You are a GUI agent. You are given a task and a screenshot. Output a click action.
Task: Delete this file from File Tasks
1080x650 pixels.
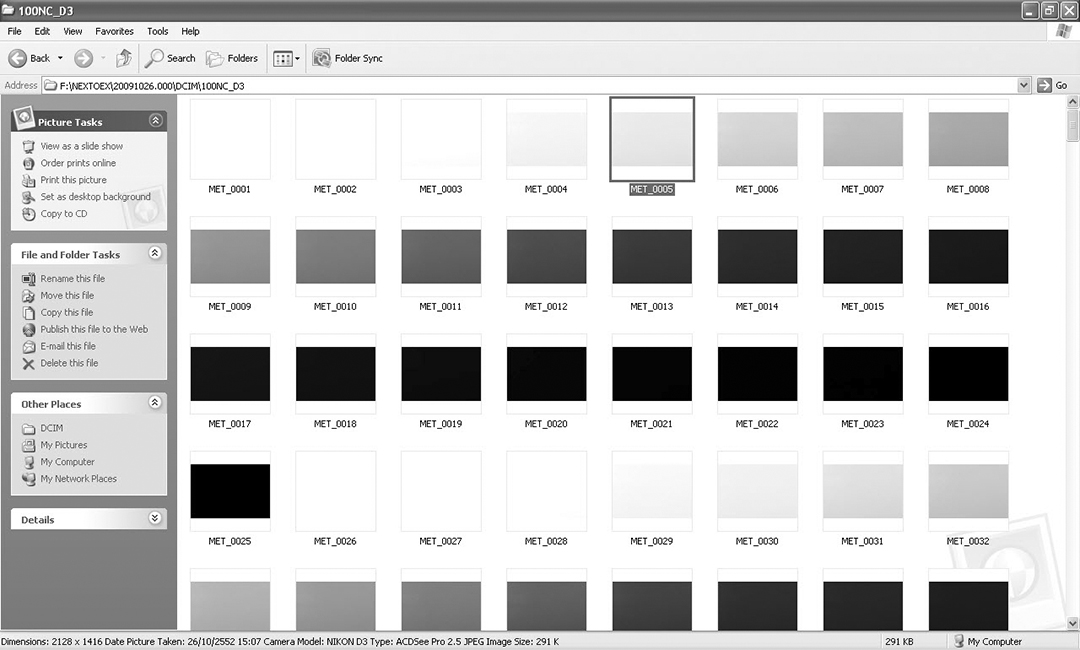click(x=69, y=363)
